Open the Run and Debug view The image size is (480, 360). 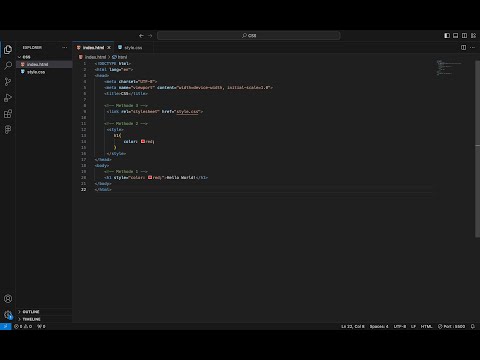pyautogui.click(x=8, y=98)
